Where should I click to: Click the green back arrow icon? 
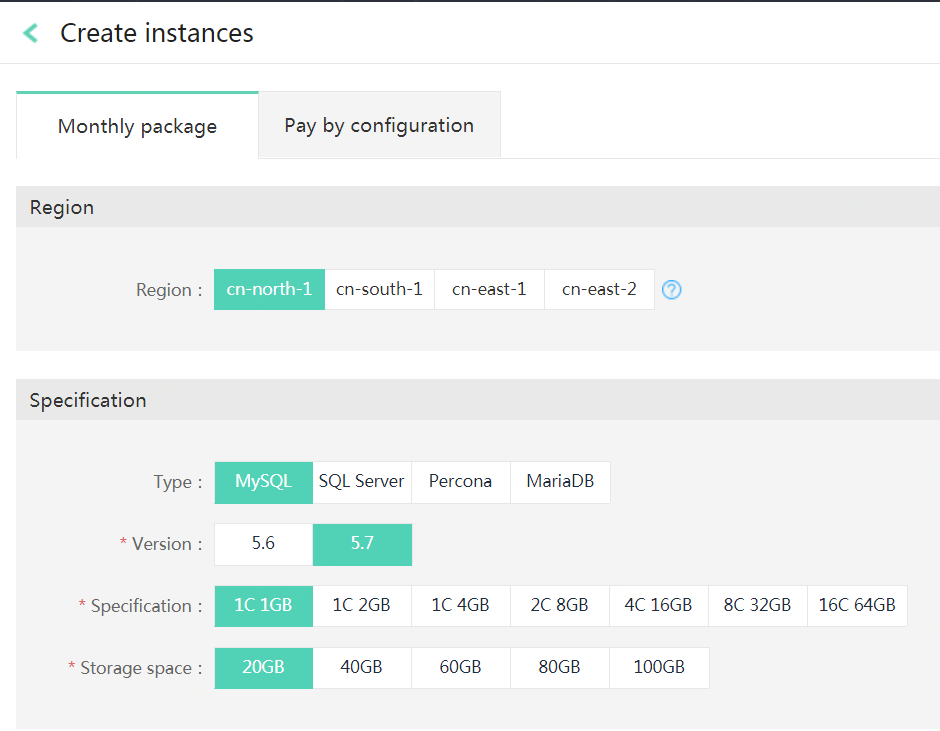coord(31,33)
